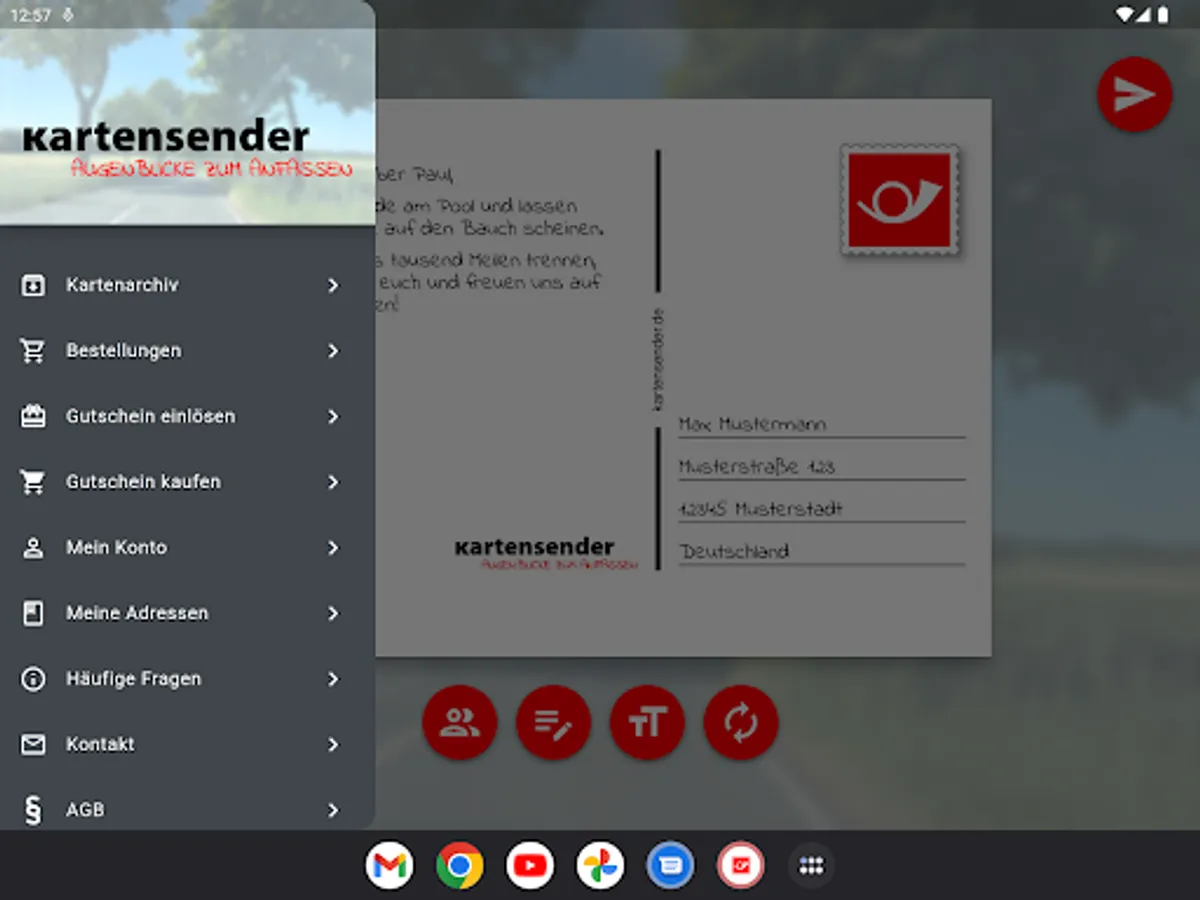Go to Mein Konto menu entry
This screenshot has height=900, width=1200.
tap(187, 548)
